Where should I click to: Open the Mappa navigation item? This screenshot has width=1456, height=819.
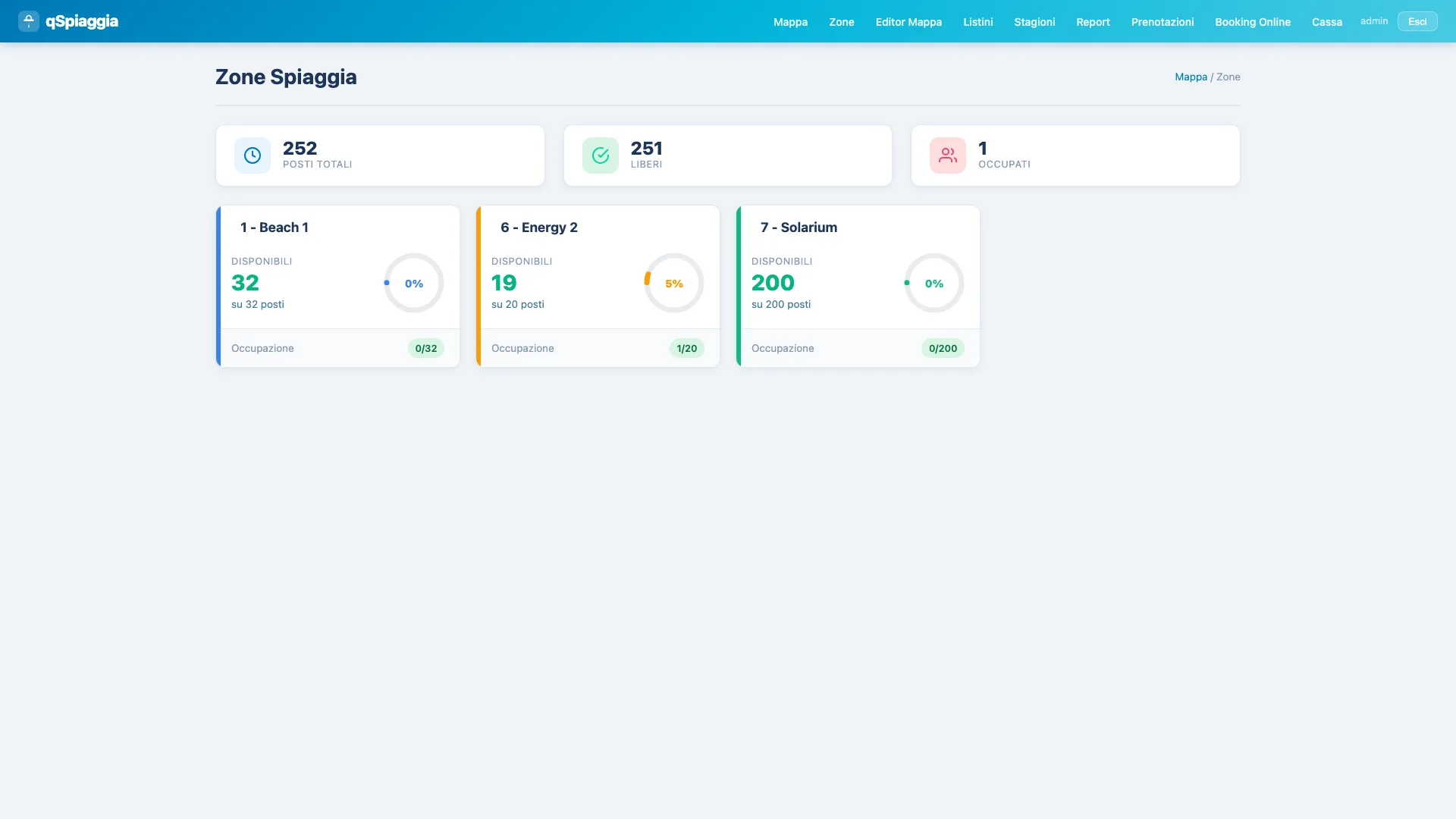click(x=790, y=21)
